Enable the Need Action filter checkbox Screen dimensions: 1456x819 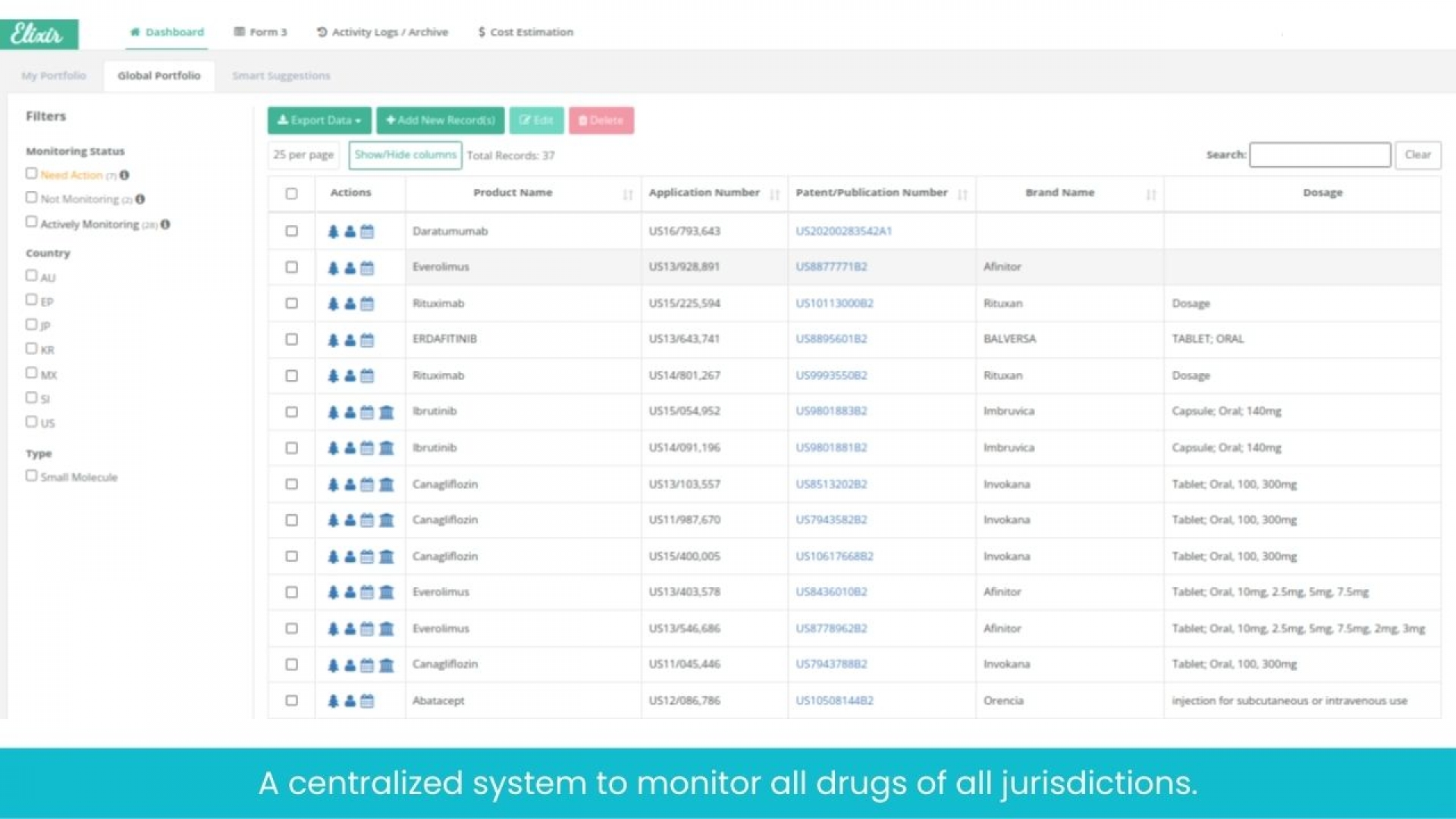(31, 174)
